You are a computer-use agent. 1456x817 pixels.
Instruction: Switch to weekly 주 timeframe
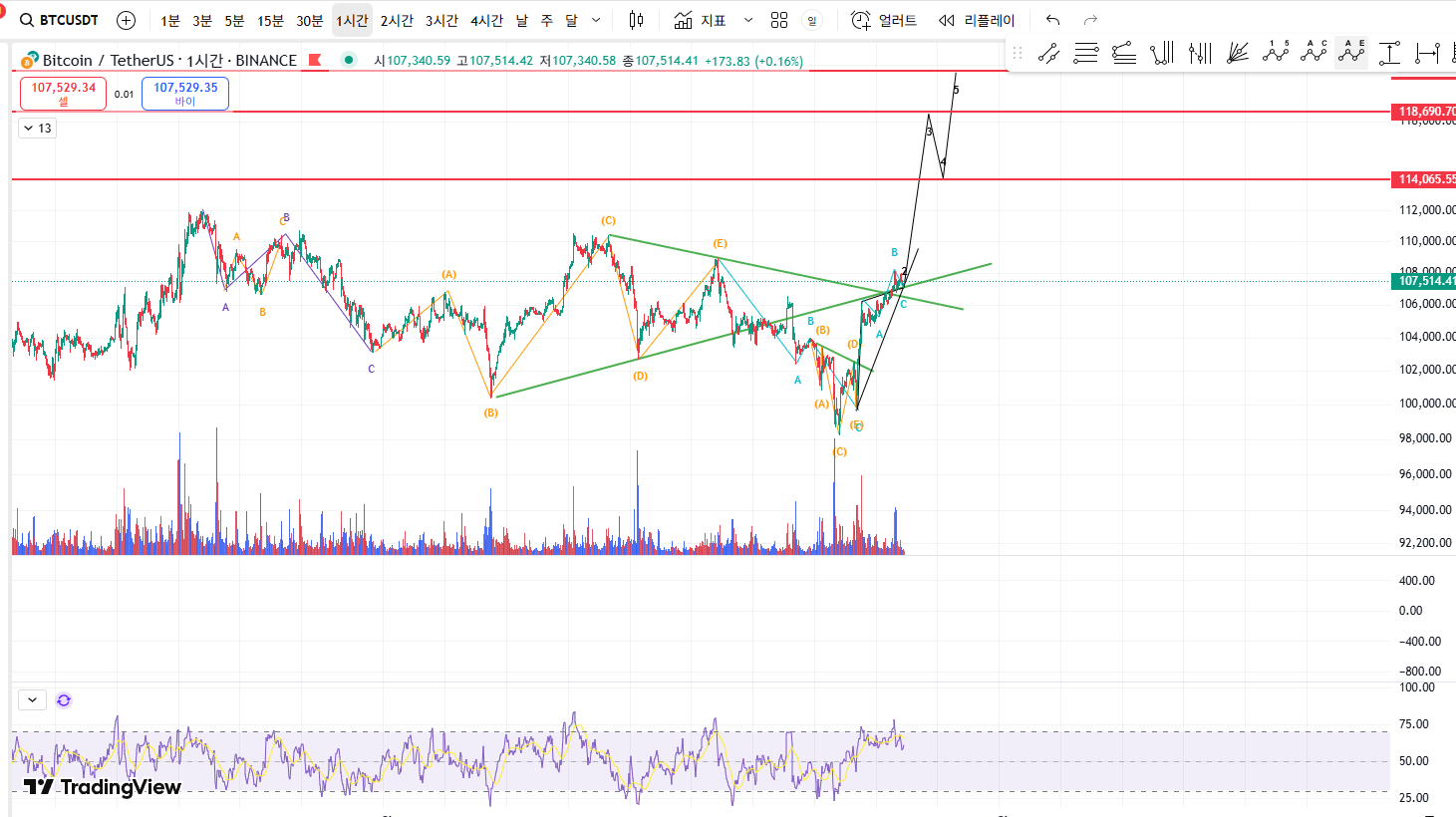tap(546, 20)
